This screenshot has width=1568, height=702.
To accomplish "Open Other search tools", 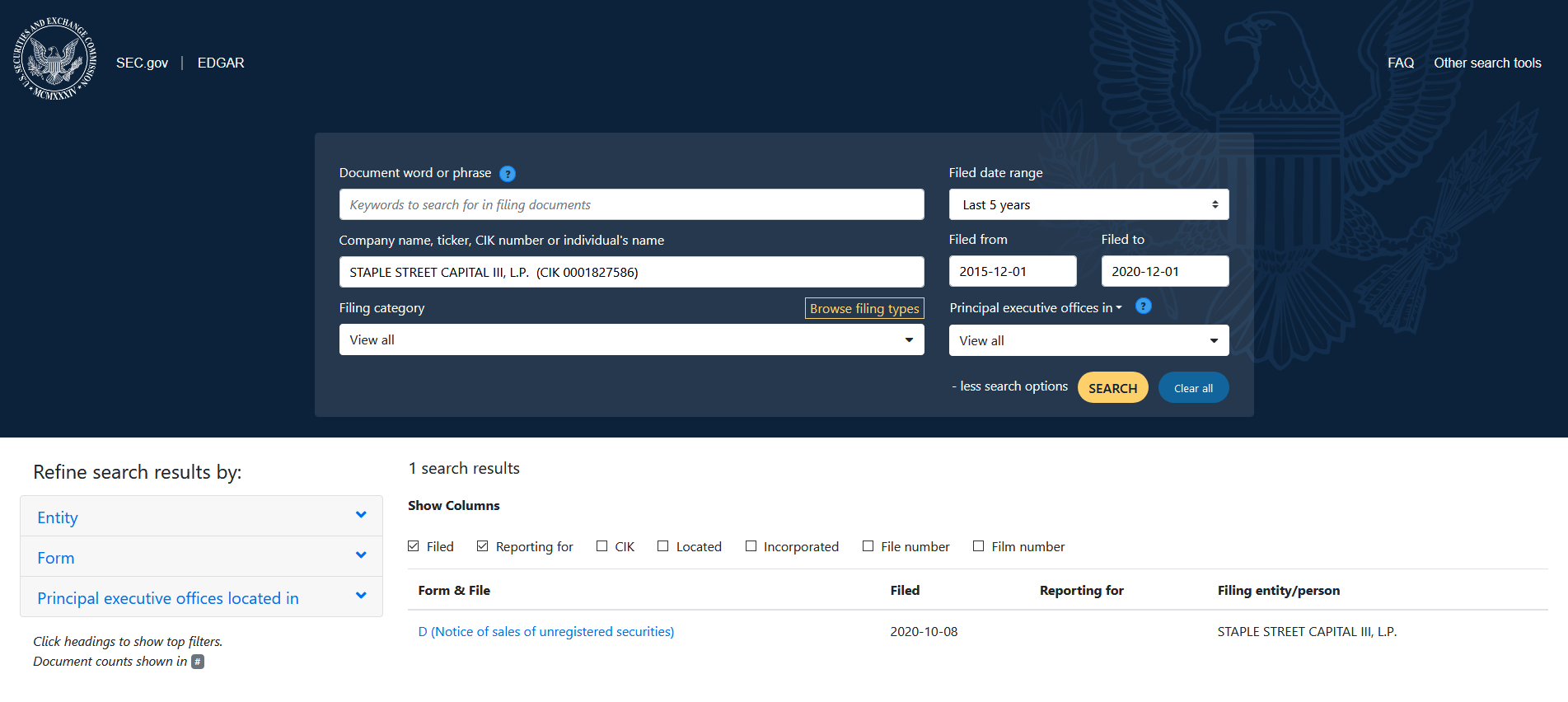I will tap(1487, 63).
